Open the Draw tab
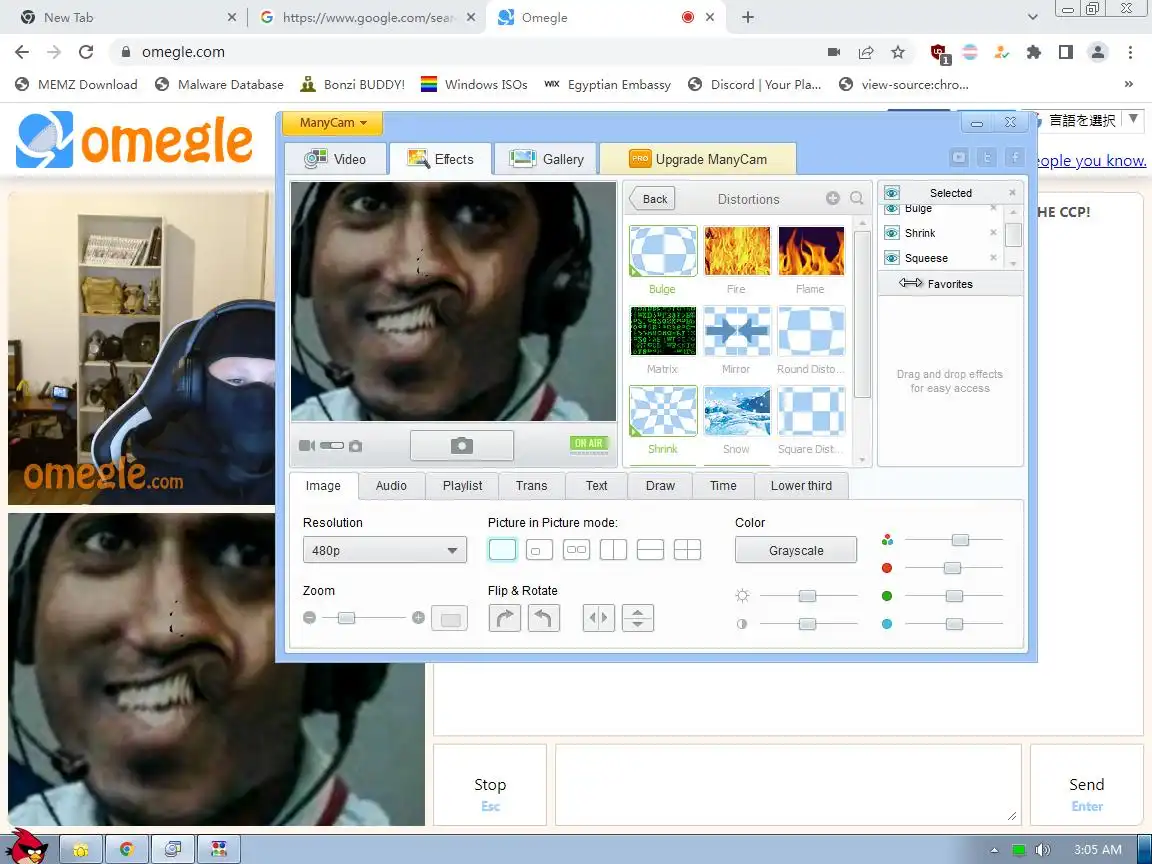The height and width of the screenshot is (864, 1152). [x=660, y=486]
